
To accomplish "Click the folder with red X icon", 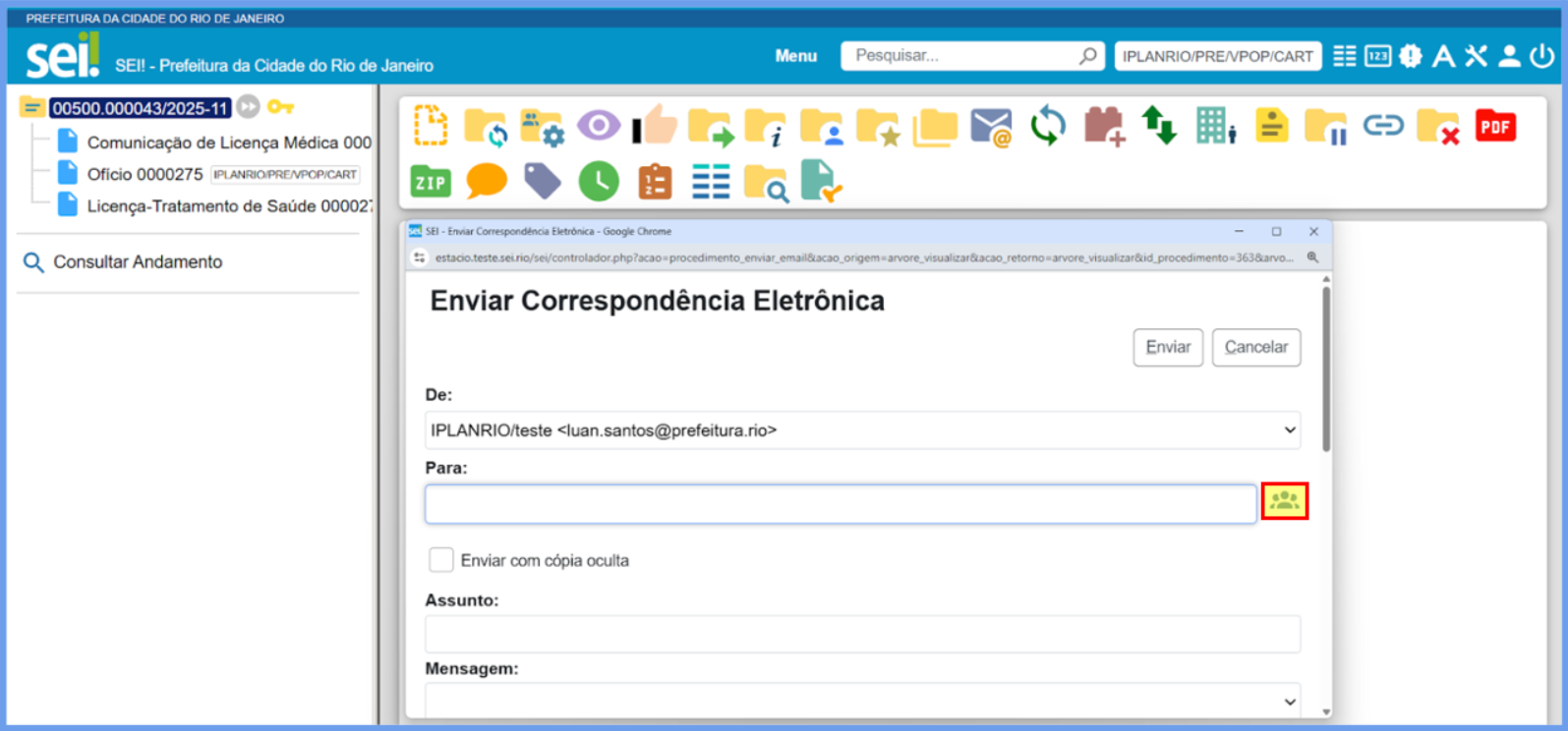I will tap(1437, 128).
